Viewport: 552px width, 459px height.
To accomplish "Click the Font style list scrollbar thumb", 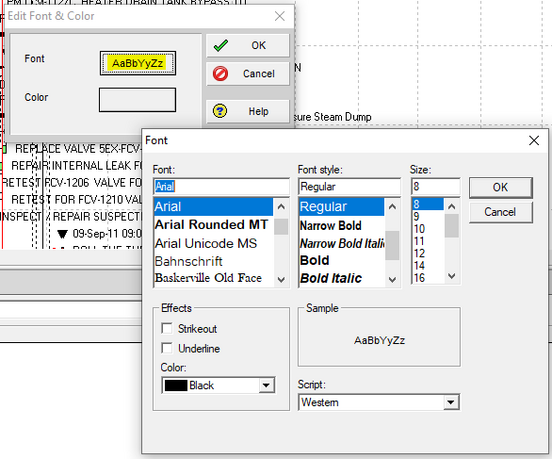I will [x=392, y=245].
